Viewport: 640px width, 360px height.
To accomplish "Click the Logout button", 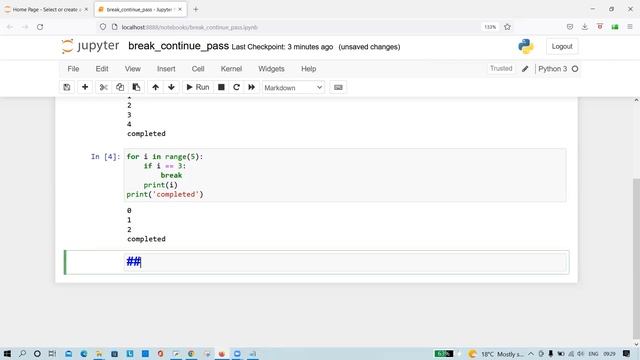I will [562, 47].
